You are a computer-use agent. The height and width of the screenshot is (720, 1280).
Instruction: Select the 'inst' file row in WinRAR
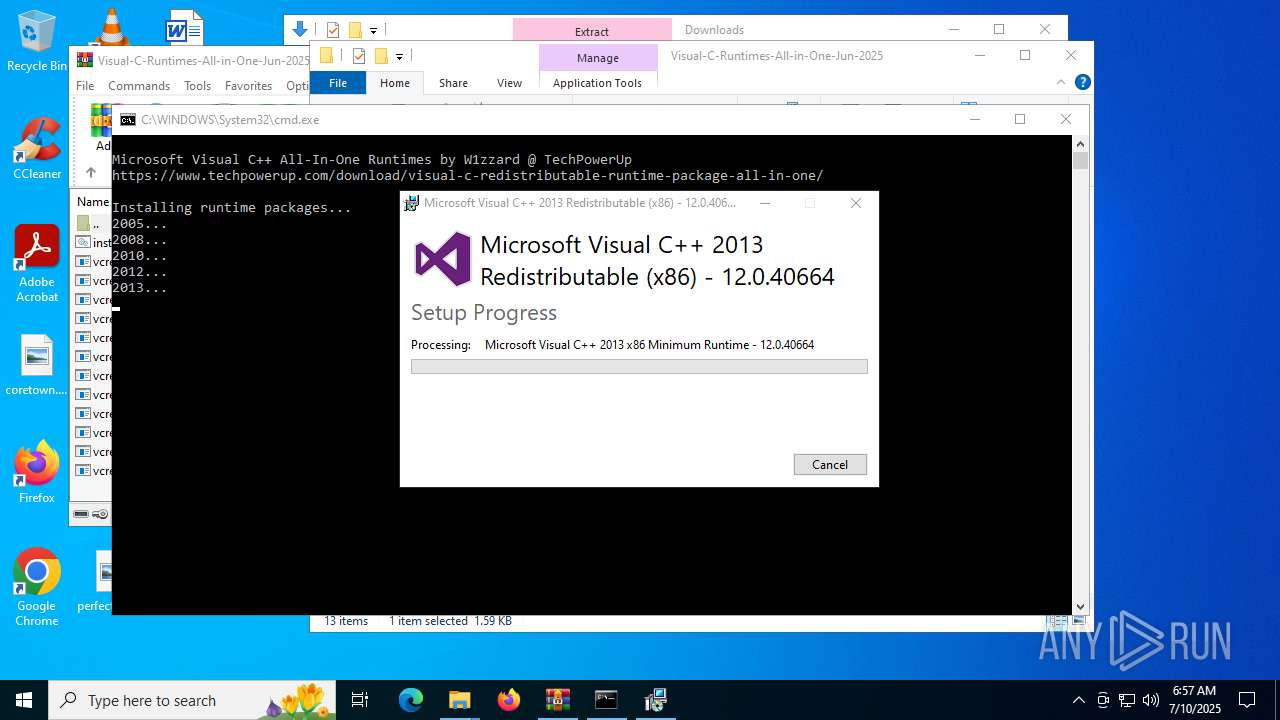92,243
